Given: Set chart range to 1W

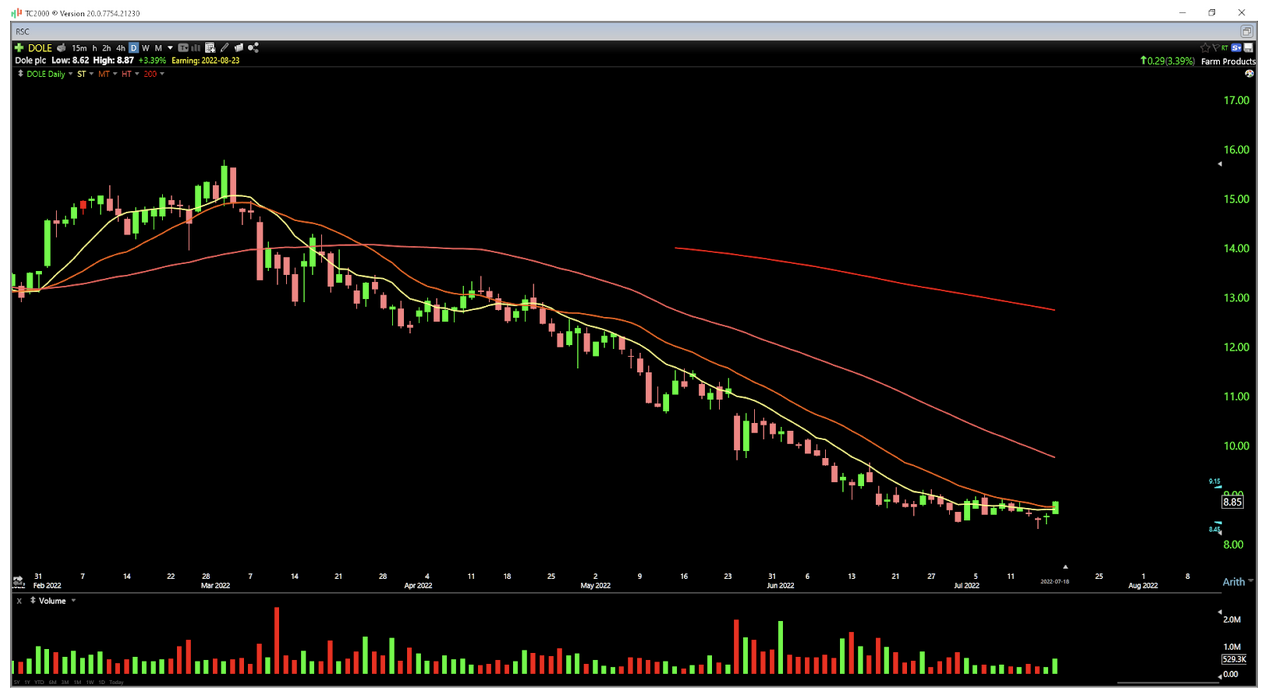Looking at the screenshot, I should (91, 682).
